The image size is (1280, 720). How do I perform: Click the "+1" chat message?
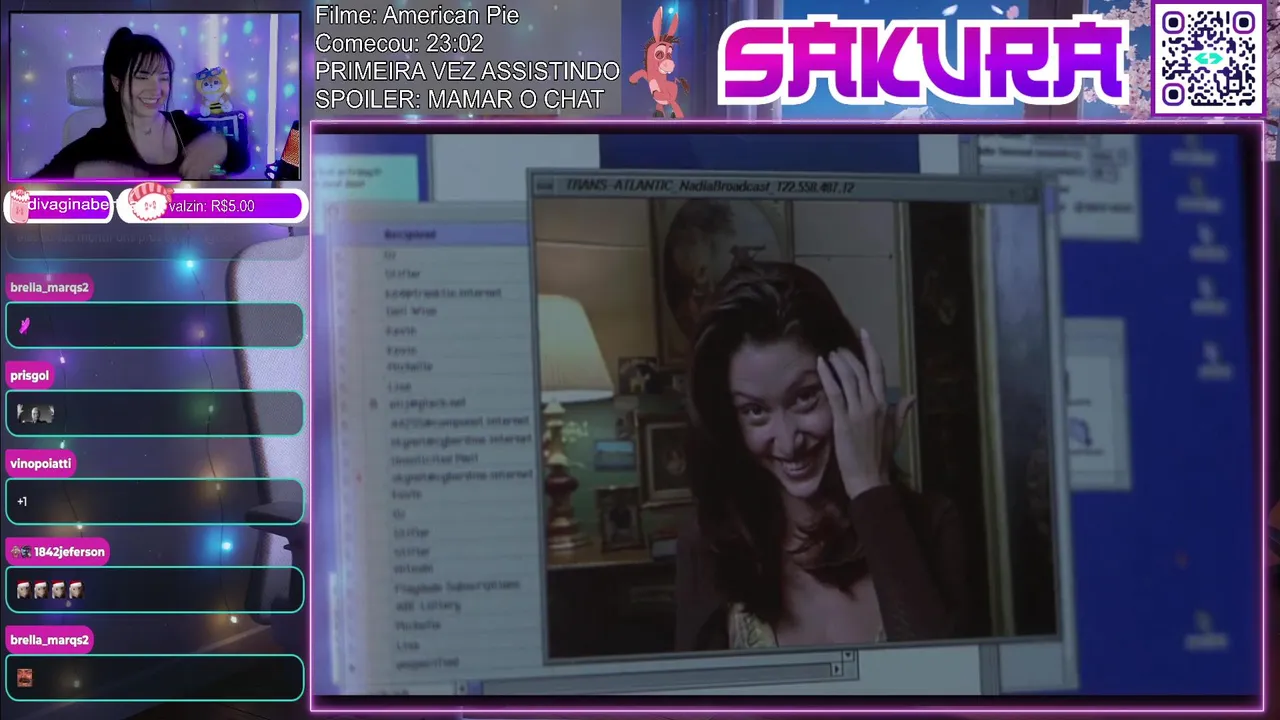(x=22, y=502)
